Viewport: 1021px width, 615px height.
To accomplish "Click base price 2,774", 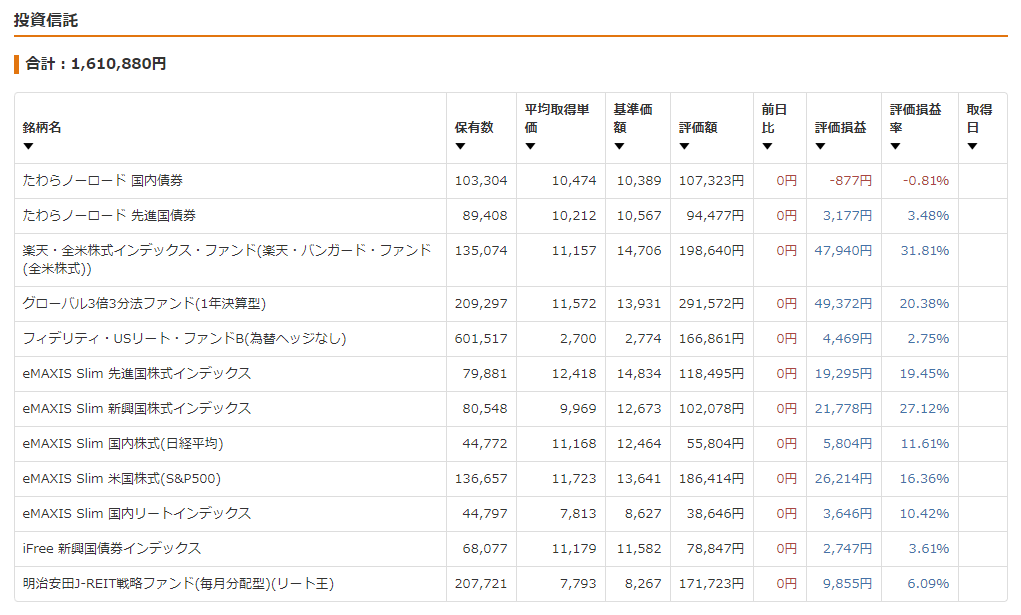I will click(643, 339).
